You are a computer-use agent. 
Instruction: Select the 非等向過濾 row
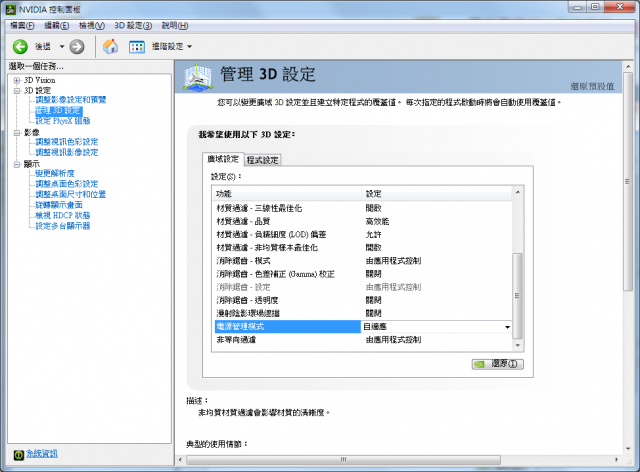tap(362, 340)
